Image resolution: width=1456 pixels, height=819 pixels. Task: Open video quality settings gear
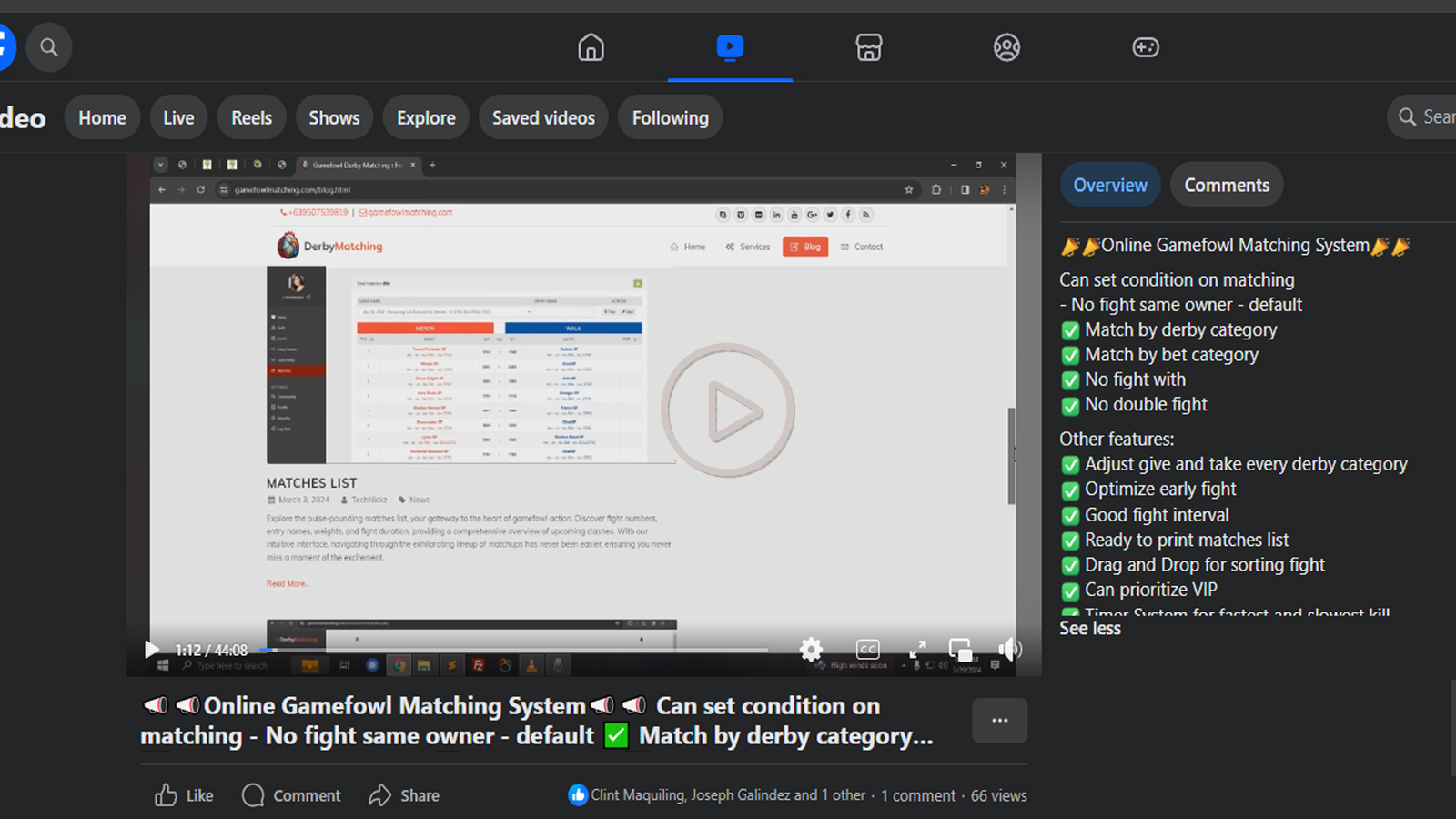coord(811,649)
